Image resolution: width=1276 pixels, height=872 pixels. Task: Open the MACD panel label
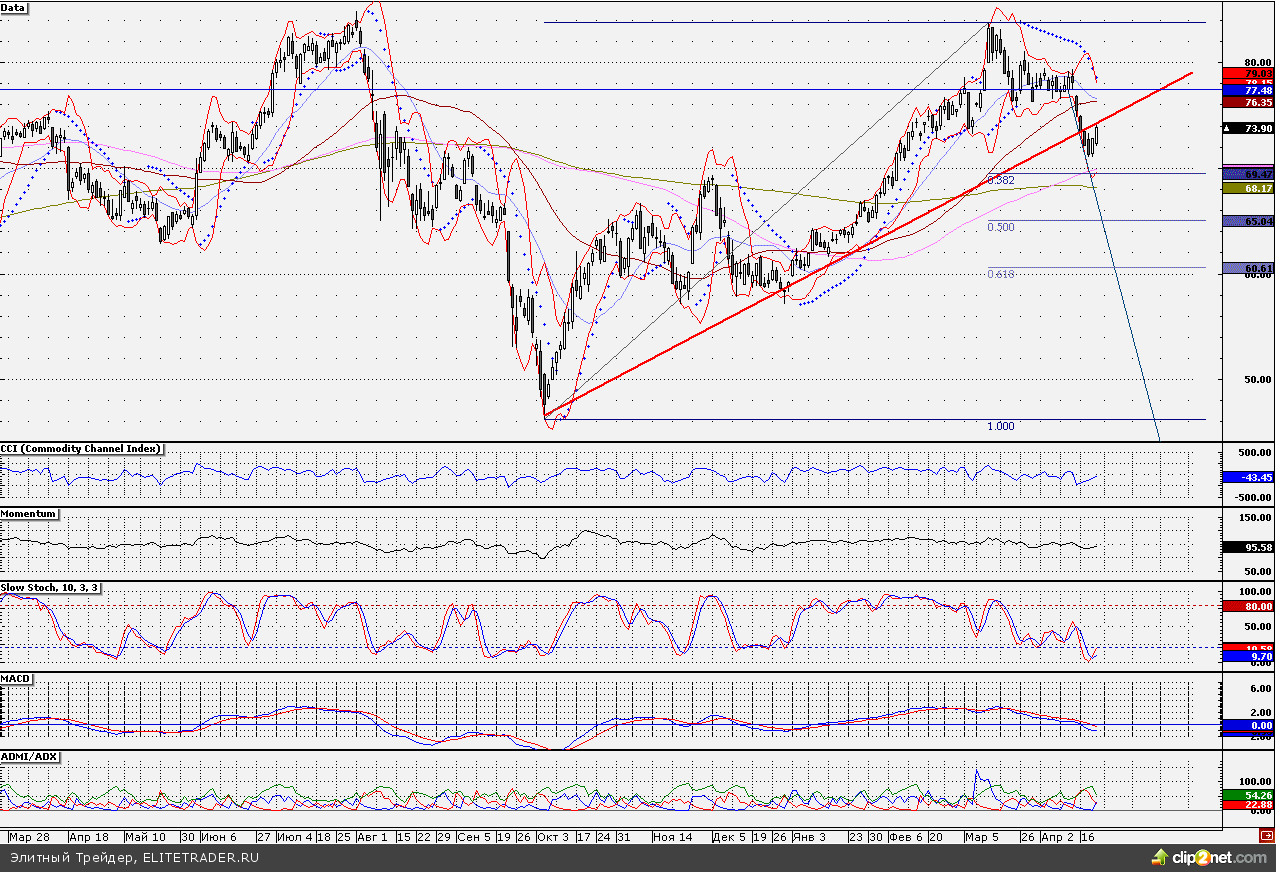click(17, 679)
